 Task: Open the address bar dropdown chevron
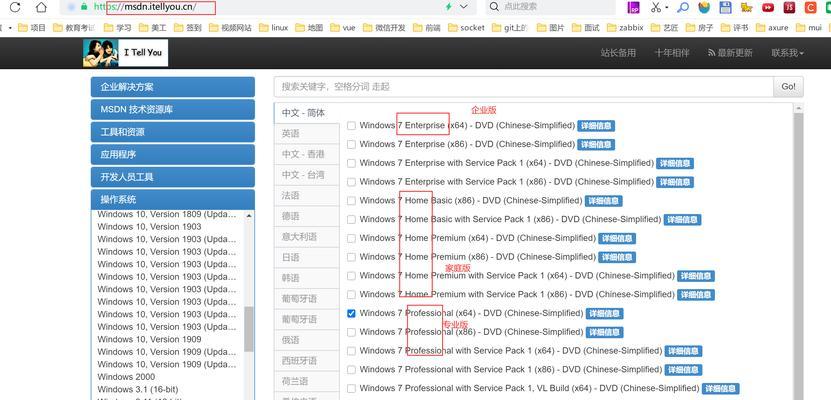pos(464,7)
